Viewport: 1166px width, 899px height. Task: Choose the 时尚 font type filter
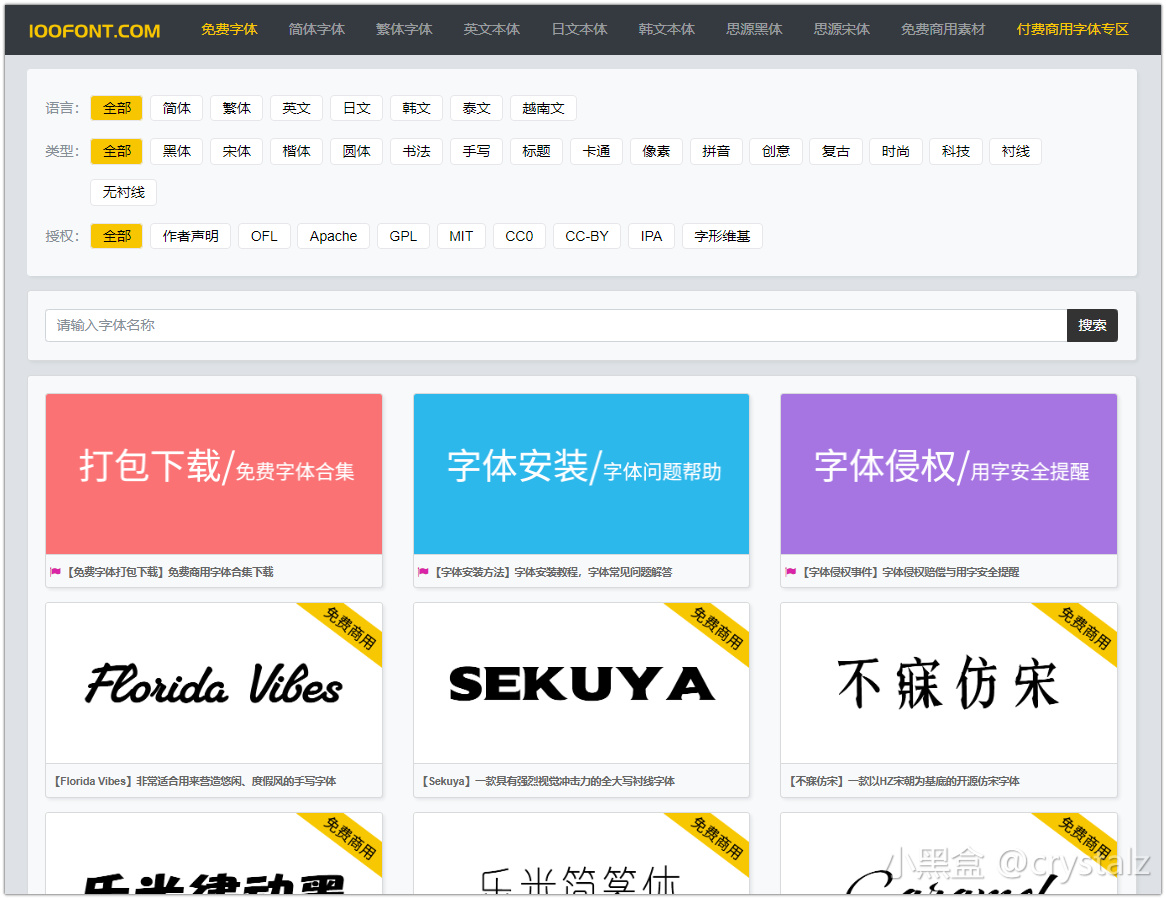895,151
